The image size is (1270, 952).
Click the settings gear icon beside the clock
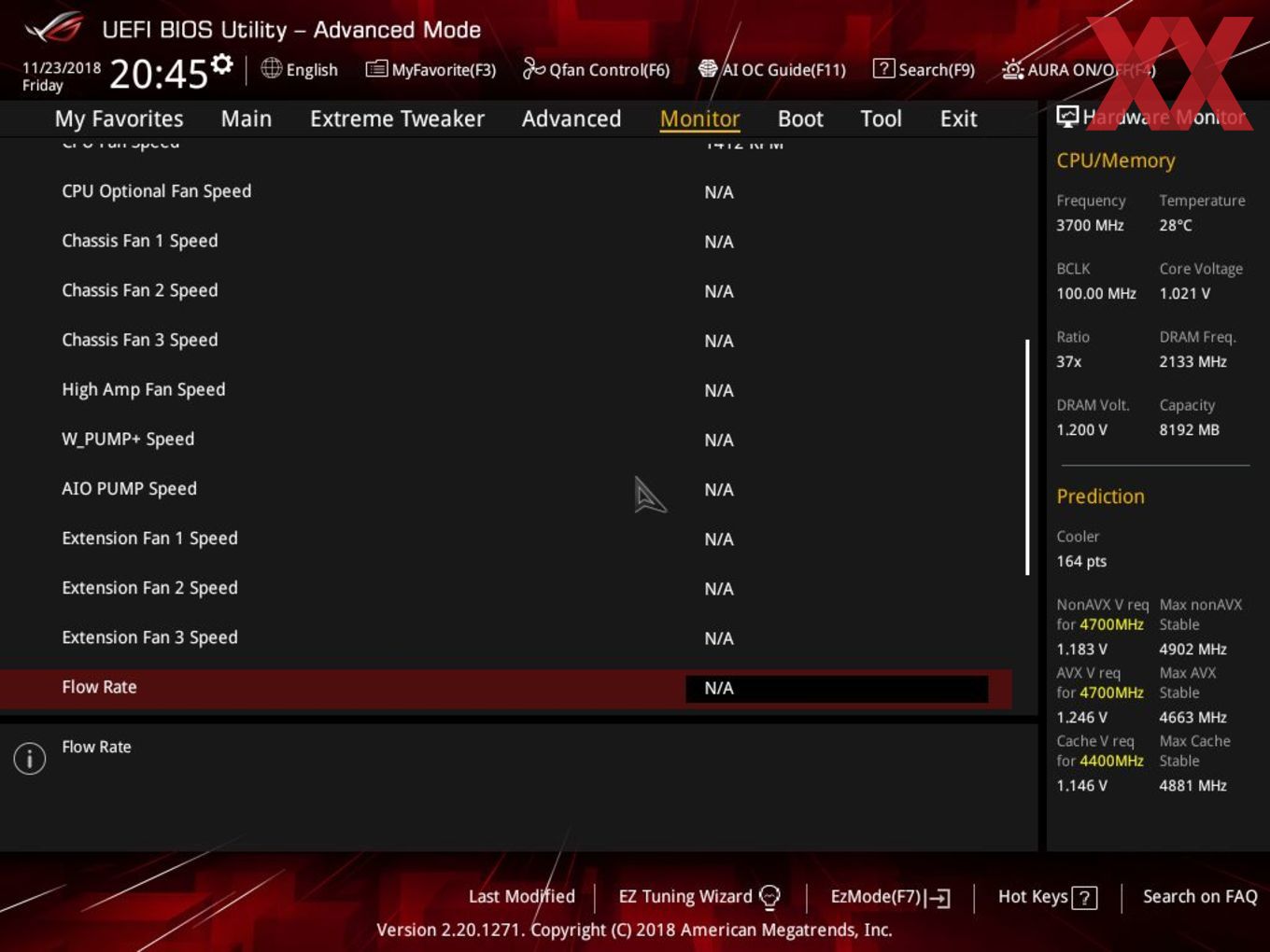[x=222, y=63]
